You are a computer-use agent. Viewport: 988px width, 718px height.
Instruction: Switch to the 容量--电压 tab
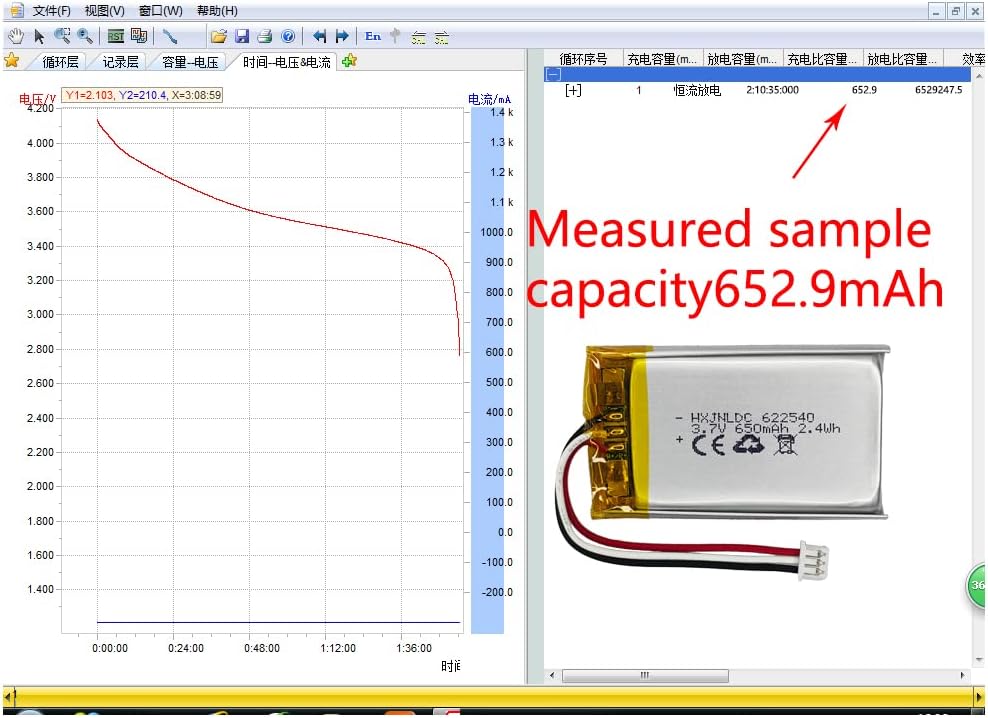pos(189,61)
